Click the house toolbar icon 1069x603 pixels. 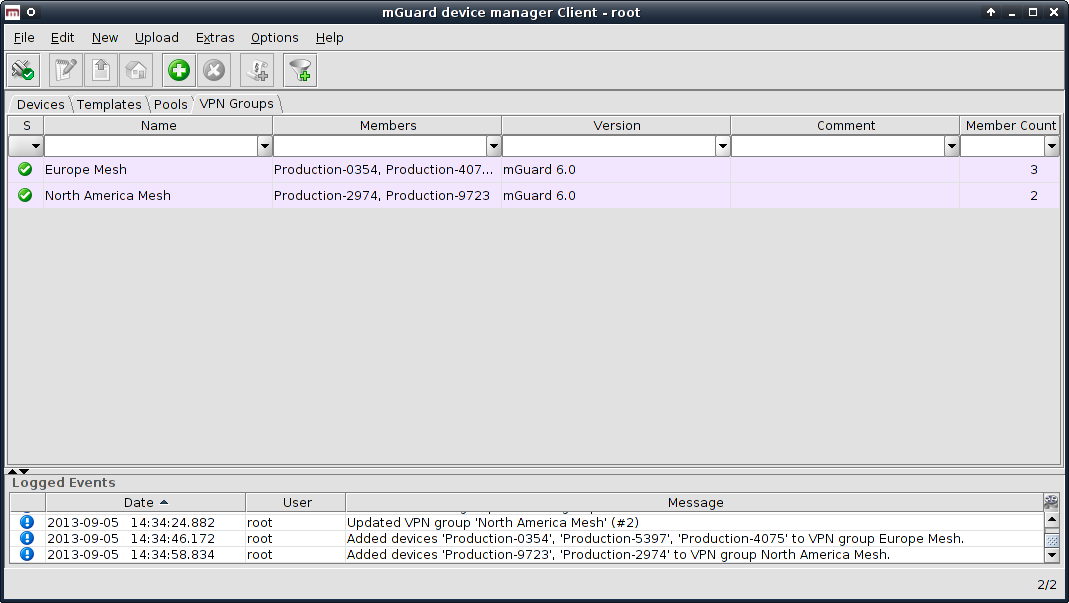pyautogui.click(x=136, y=70)
